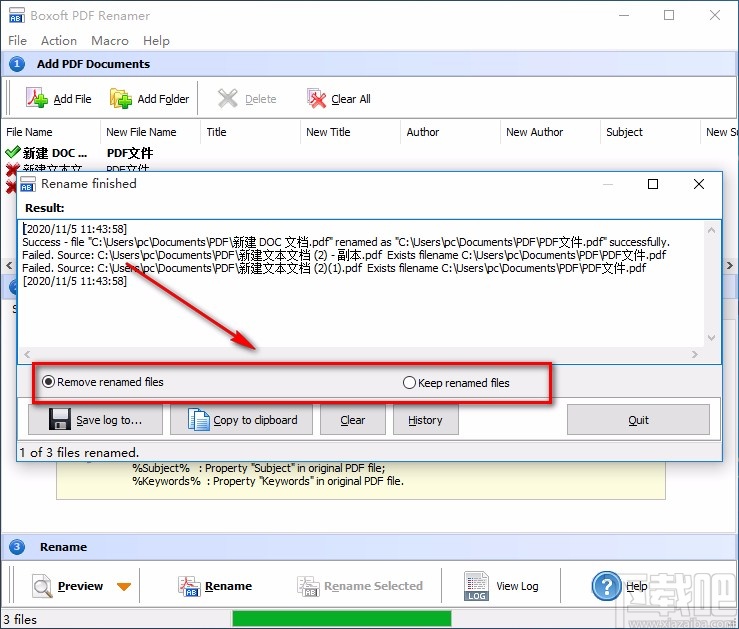This screenshot has height=629, width=739.
Task: Open the Action menu
Action: [59, 41]
